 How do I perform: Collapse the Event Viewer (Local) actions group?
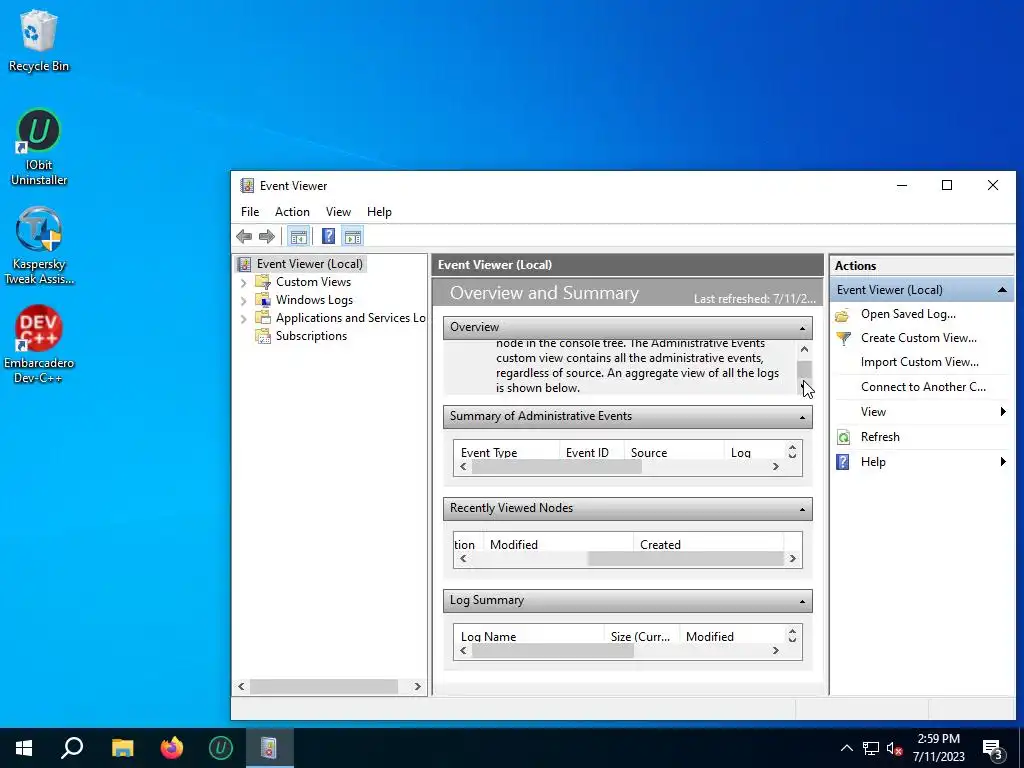point(1002,290)
